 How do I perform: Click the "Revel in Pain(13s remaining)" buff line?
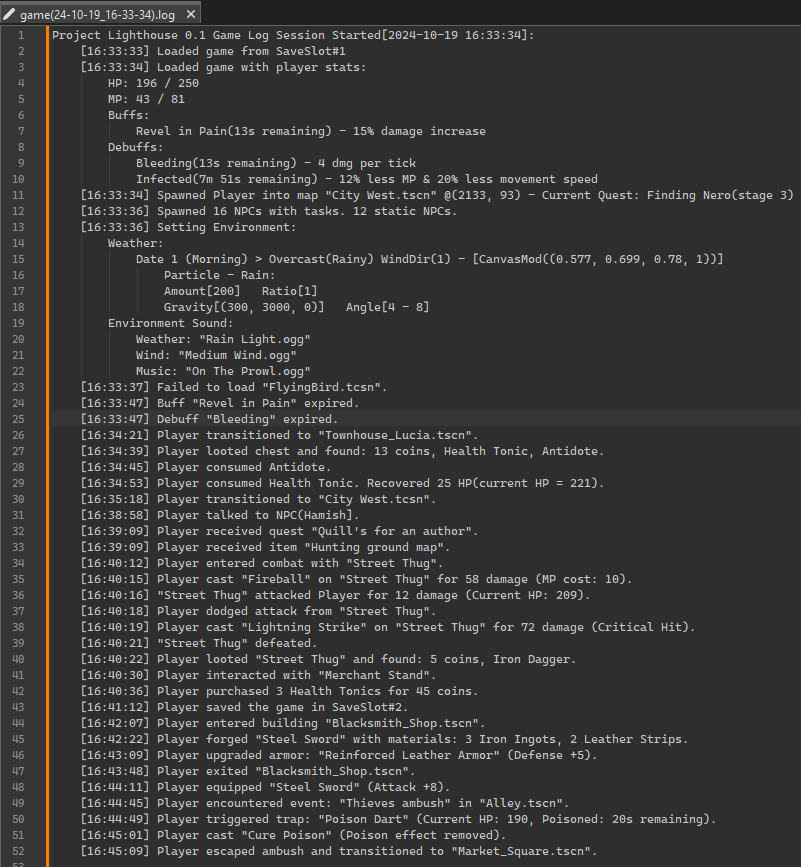click(311, 132)
